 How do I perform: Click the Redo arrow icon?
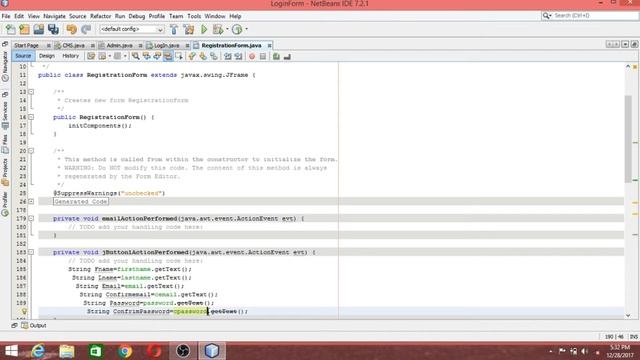86,29
